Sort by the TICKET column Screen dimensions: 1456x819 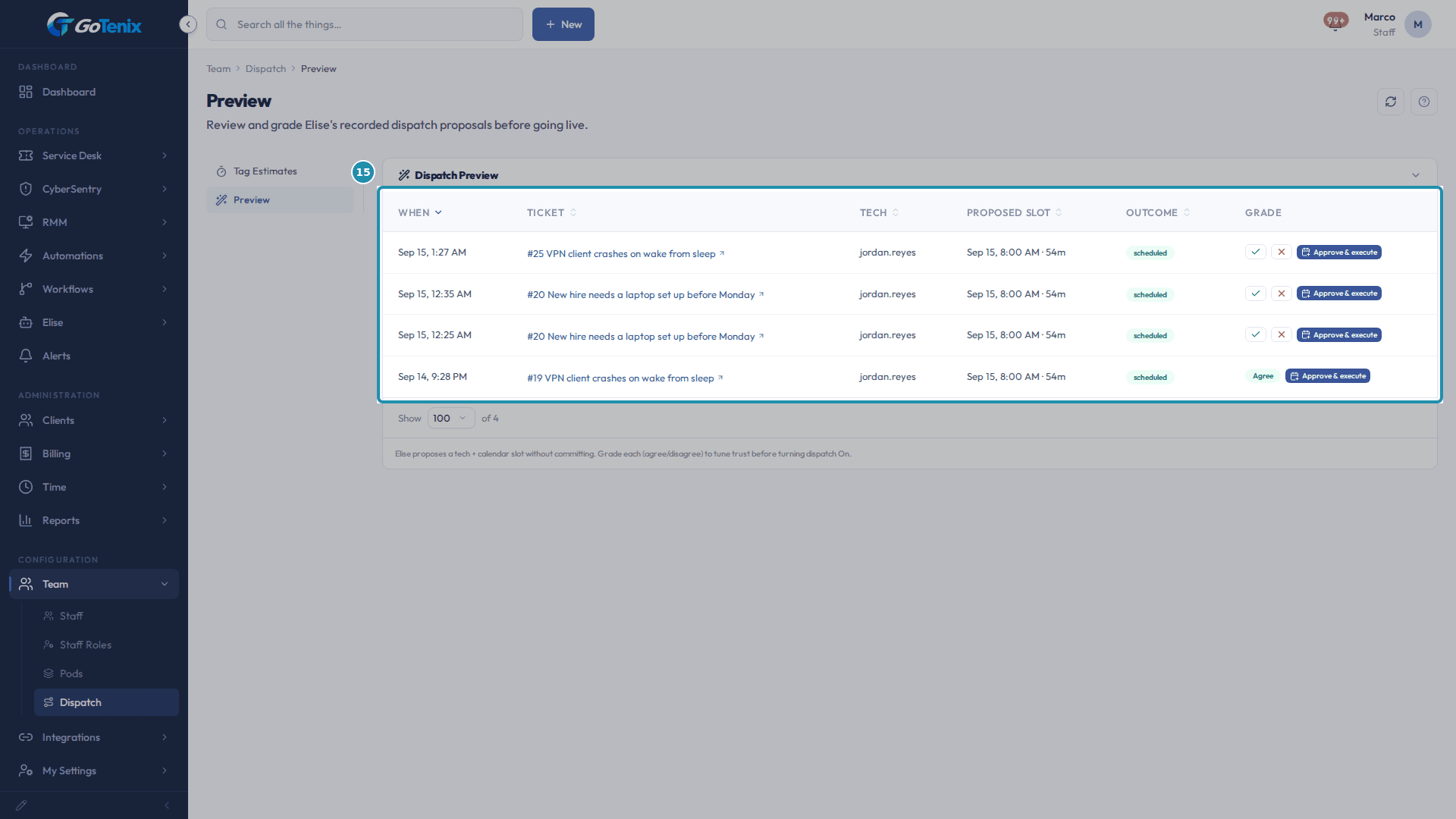(x=551, y=213)
